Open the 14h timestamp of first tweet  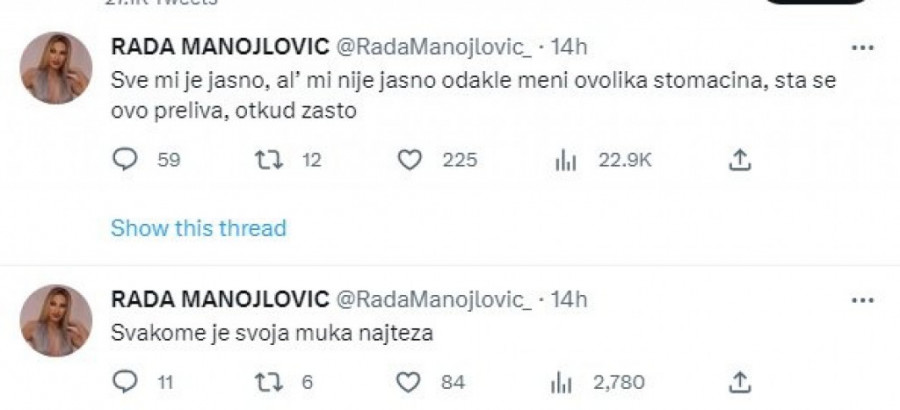(x=570, y=46)
